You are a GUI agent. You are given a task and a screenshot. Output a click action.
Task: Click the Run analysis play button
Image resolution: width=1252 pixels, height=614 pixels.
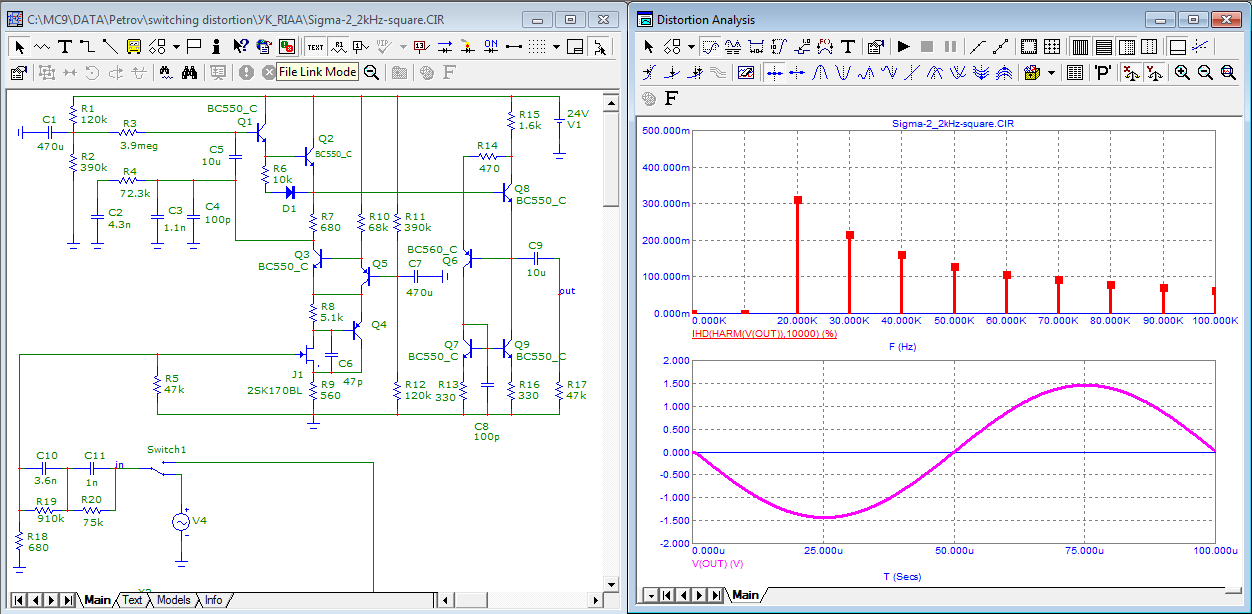click(903, 46)
